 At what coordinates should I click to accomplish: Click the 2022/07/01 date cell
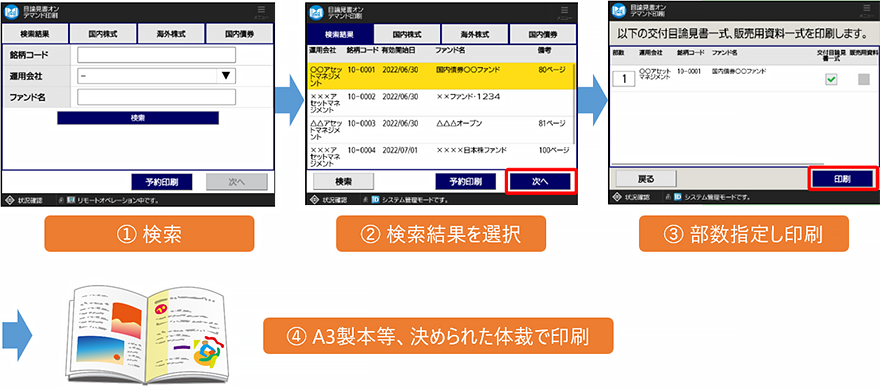tap(400, 150)
